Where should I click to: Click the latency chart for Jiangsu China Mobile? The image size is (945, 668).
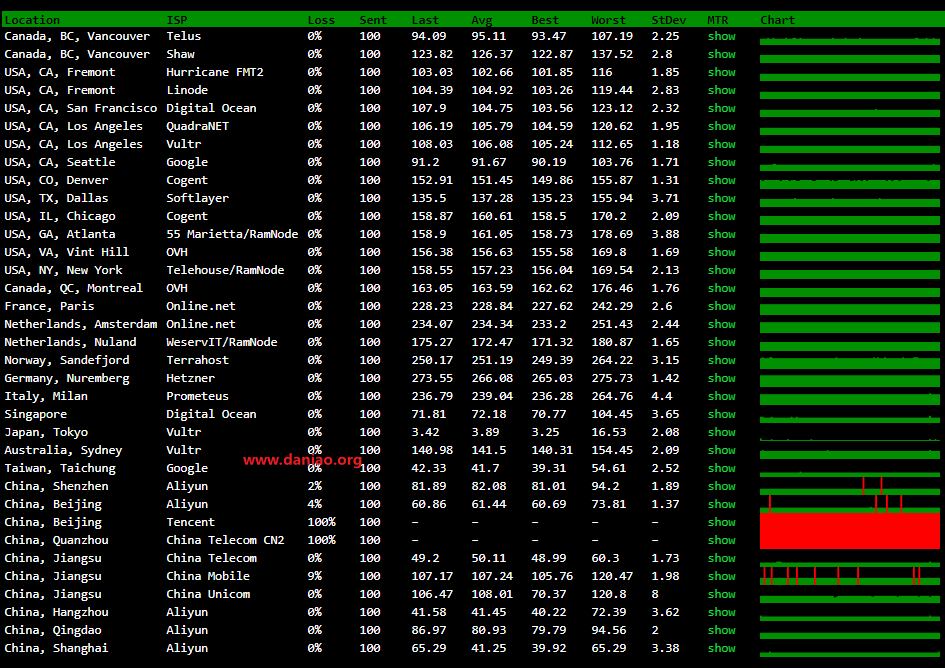coord(849,576)
